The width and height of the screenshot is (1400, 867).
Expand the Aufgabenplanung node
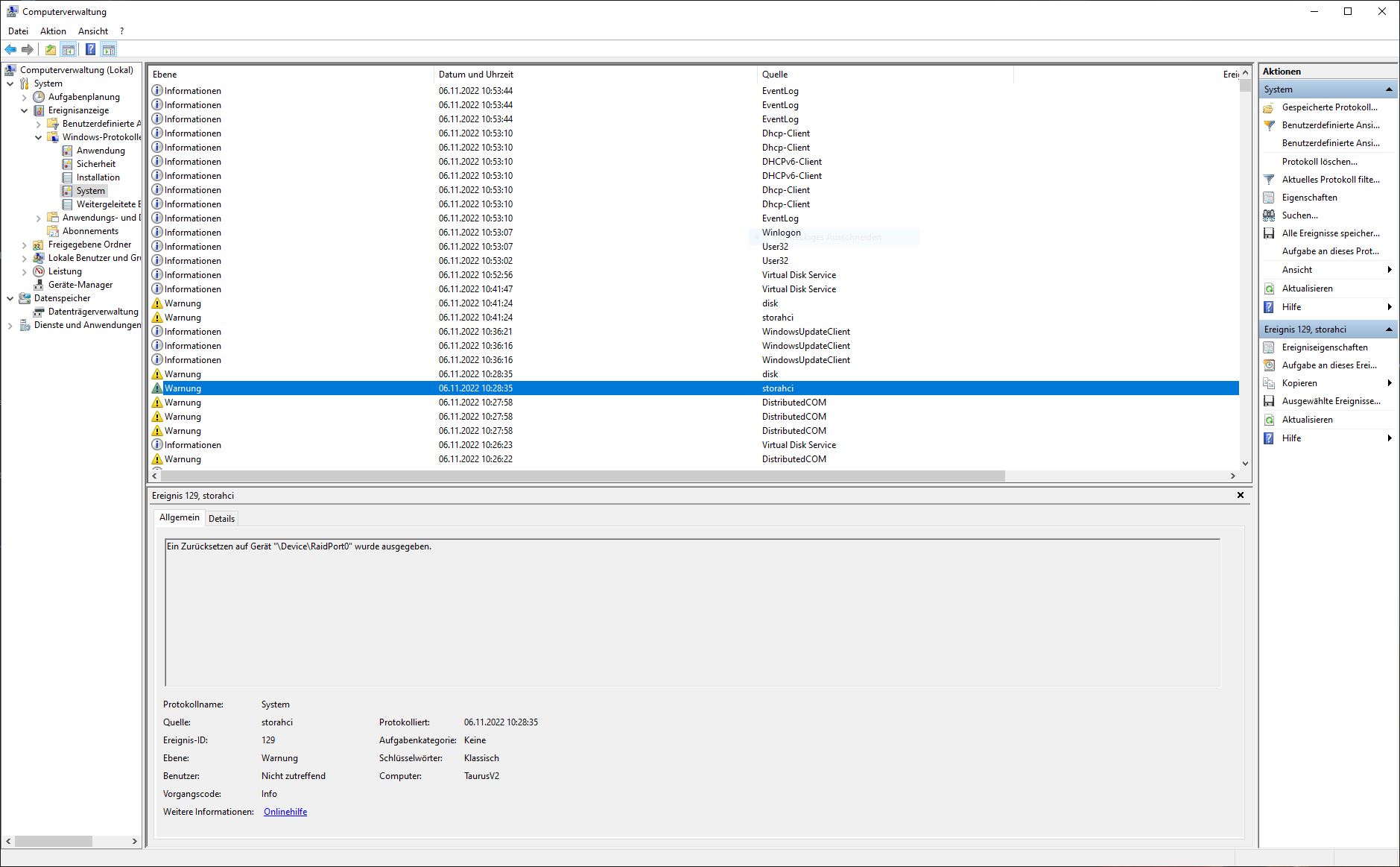(x=25, y=97)
